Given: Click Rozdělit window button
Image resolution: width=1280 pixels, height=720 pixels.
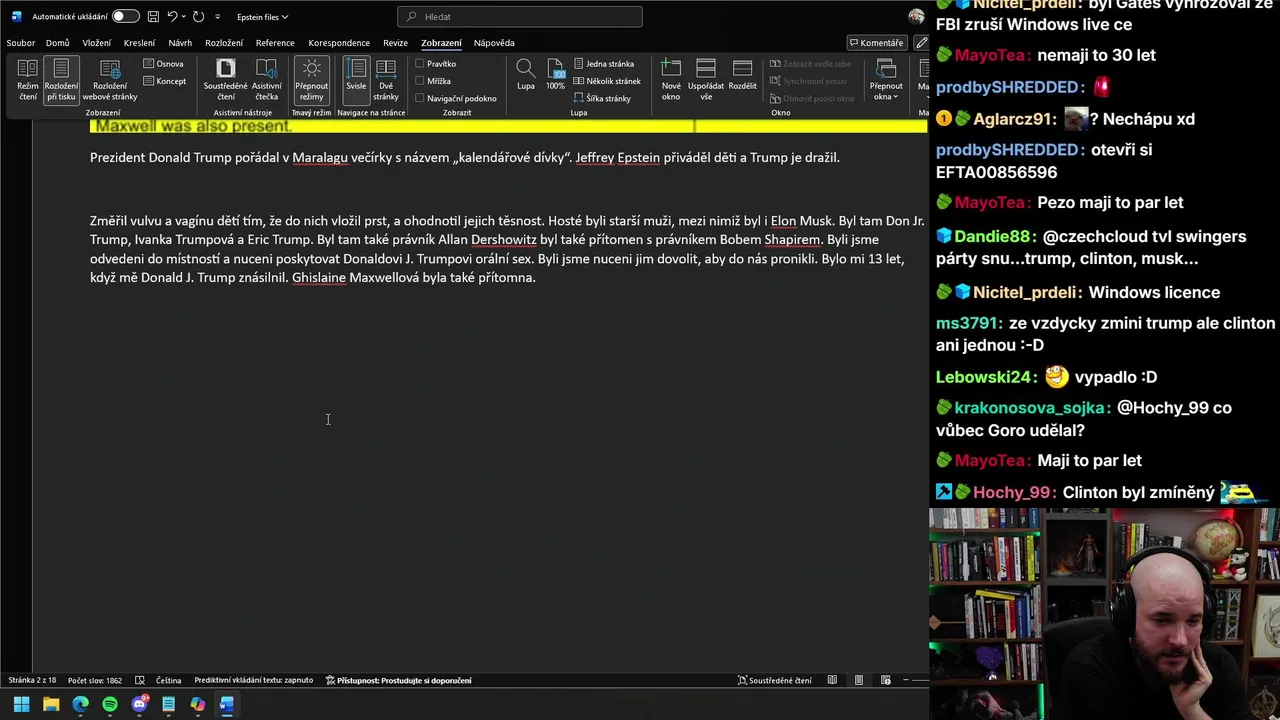Looking at the screenshot, I should click(742, 76).
